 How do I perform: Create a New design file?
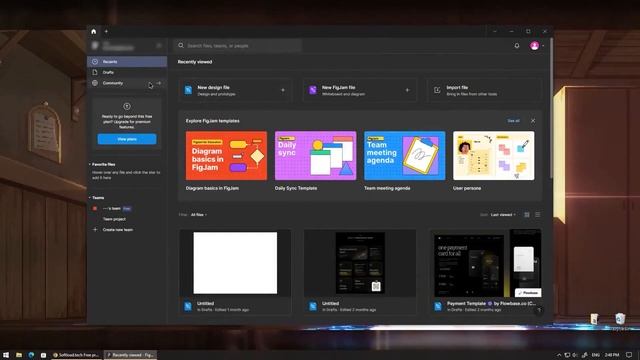point(236,90)
